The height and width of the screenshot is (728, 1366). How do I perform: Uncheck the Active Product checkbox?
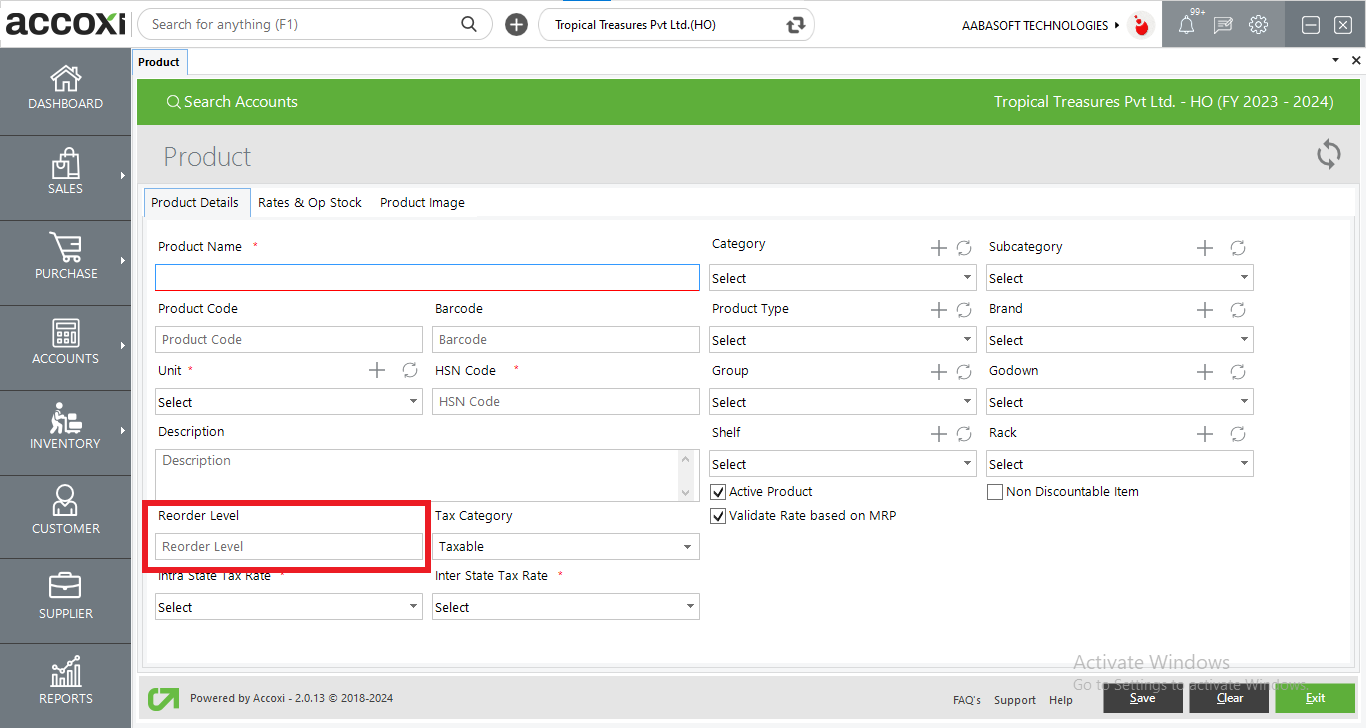718,492
